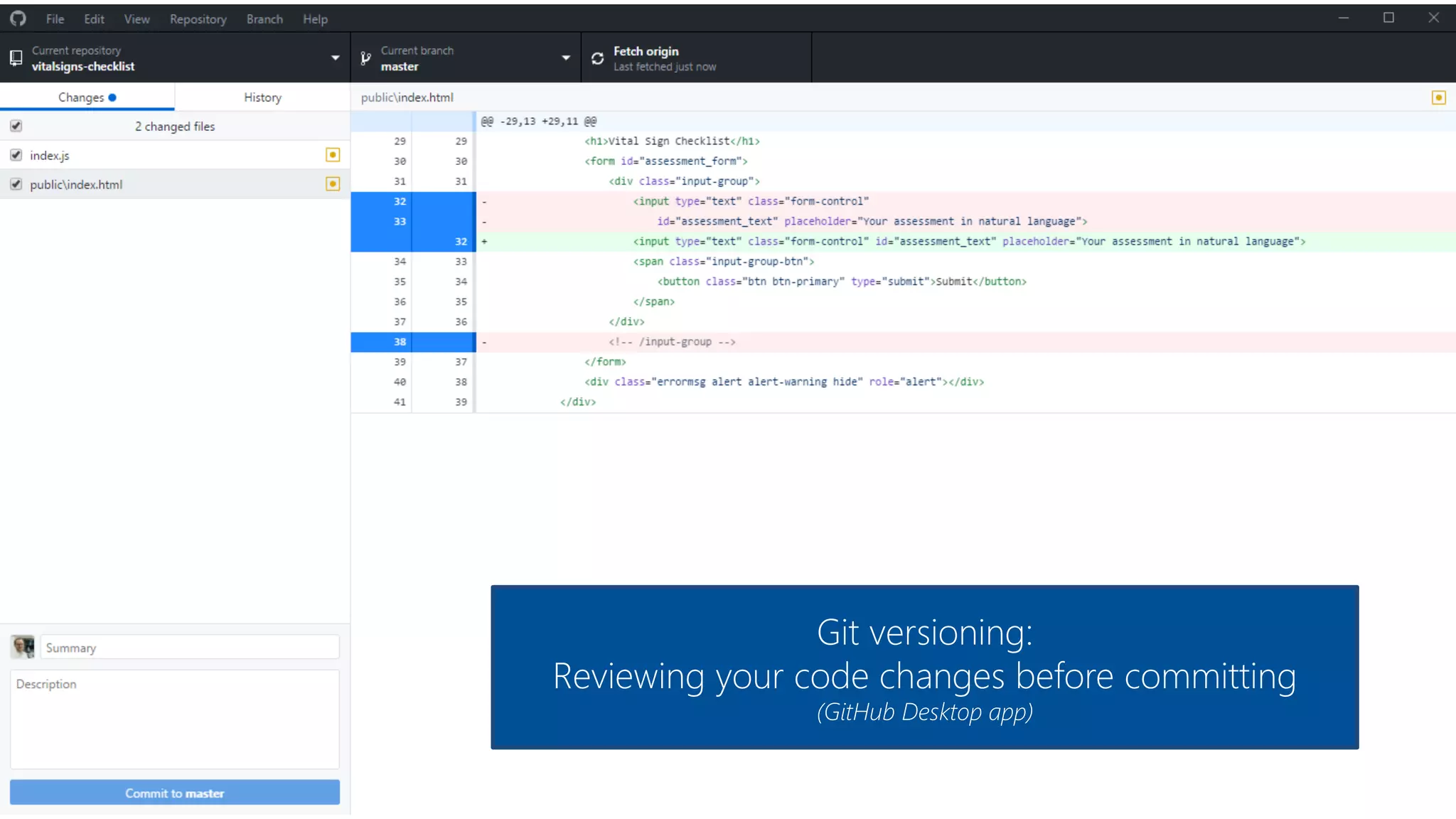The image size is (1456, 819).
Task: Click the repository icon beside vitalsigns-checklist
Action: pyautogui.click(x=16, y=58)
